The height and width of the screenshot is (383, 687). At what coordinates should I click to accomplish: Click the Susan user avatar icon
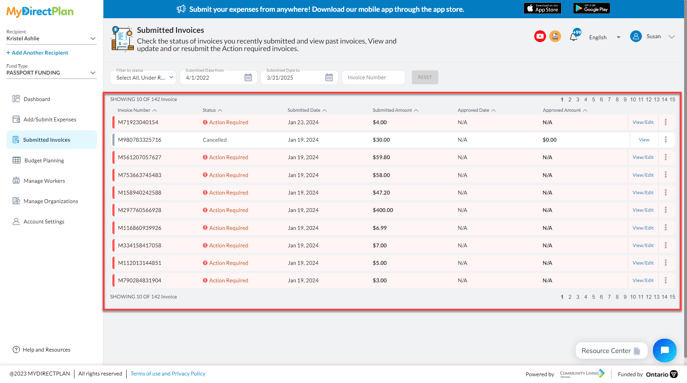pos(636,36)
